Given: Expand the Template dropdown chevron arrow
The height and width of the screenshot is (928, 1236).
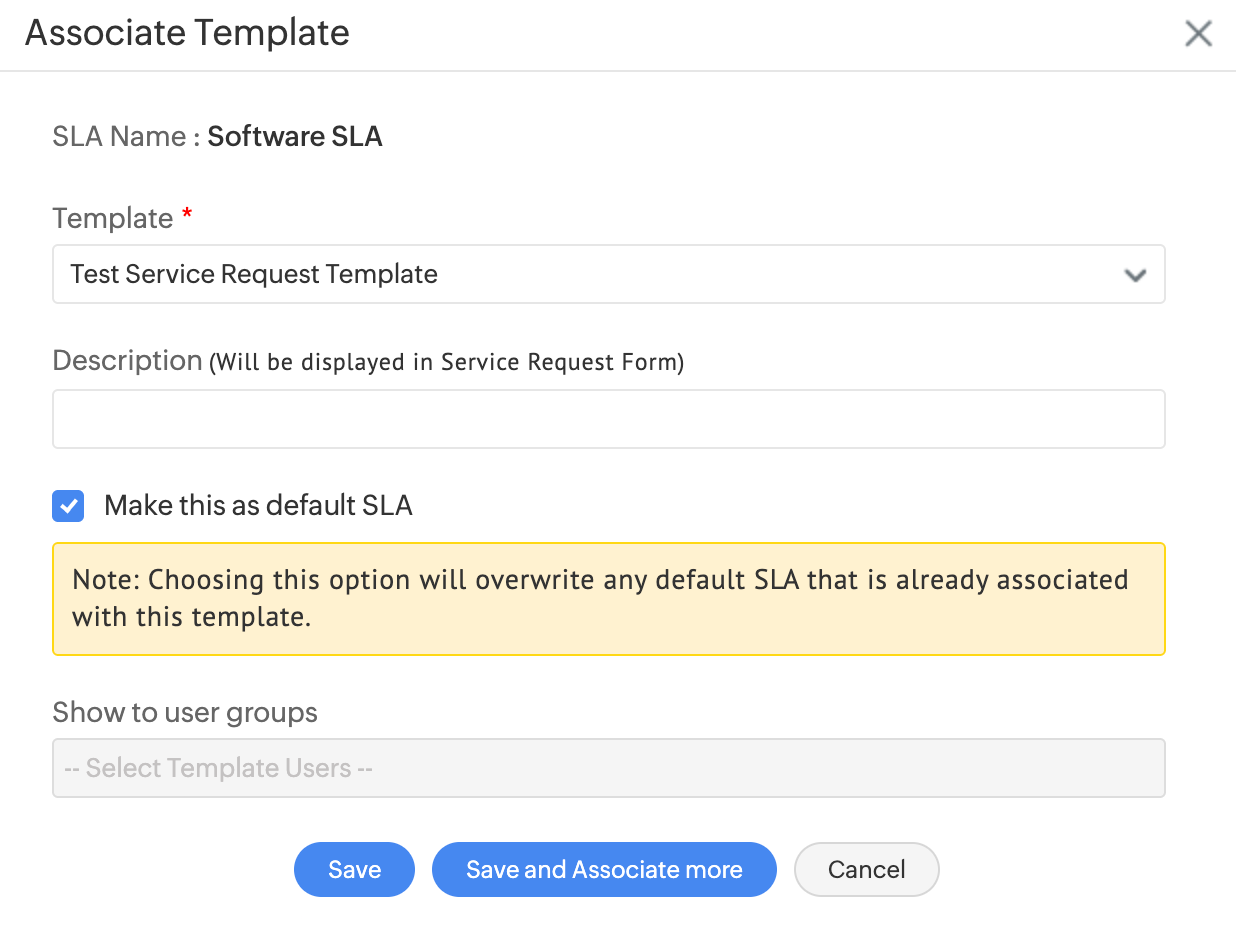Looking at the screenshot, I should 1135,275.
